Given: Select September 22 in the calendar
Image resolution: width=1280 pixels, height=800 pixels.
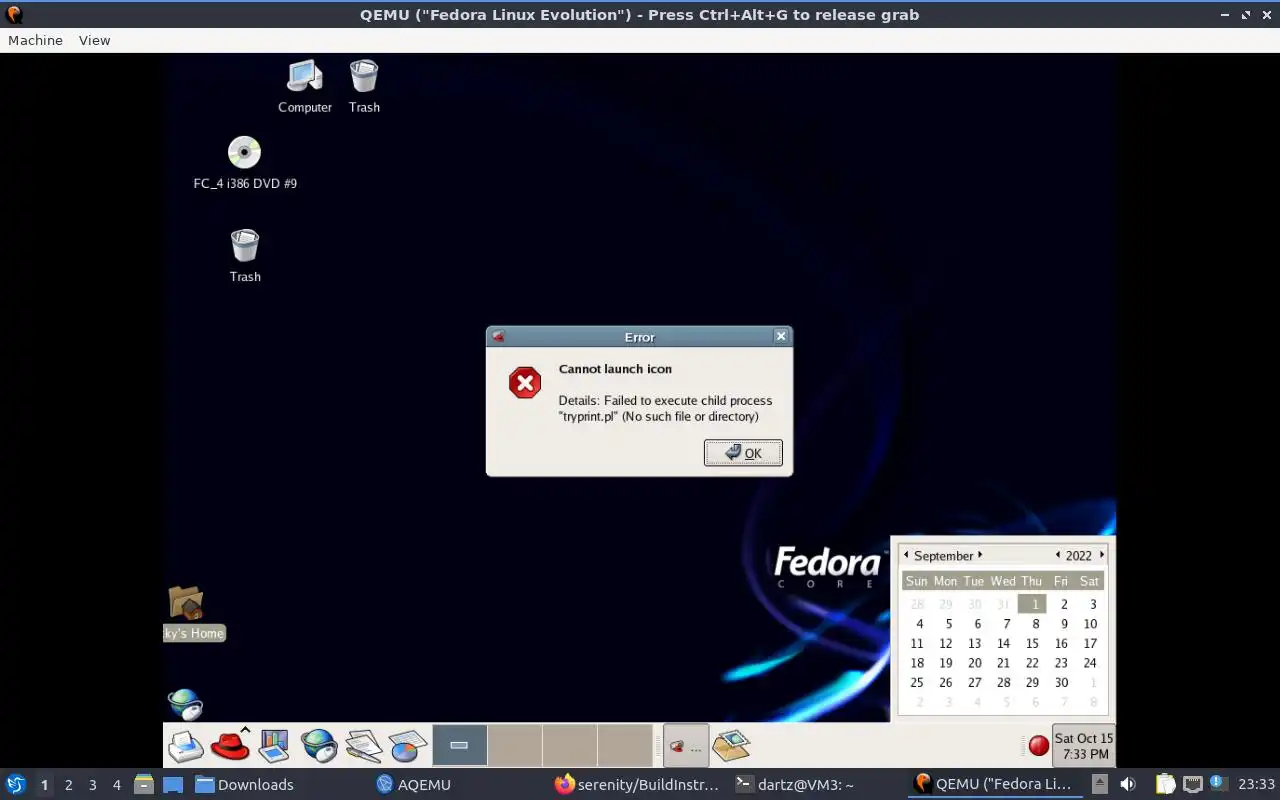Looking at the screenshot, I should 1032,663.
